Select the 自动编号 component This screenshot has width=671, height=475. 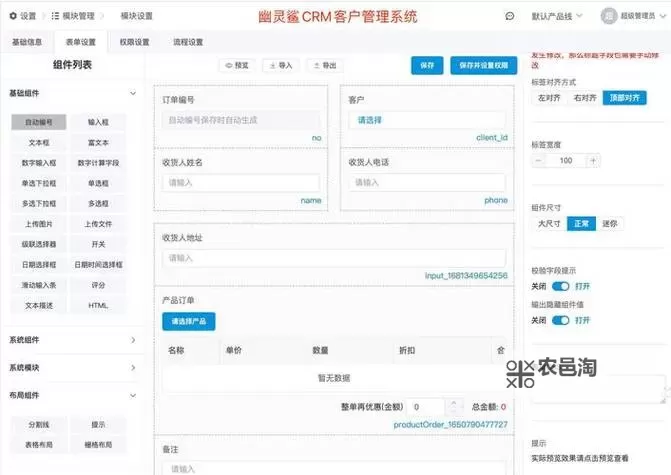point(39,122)
